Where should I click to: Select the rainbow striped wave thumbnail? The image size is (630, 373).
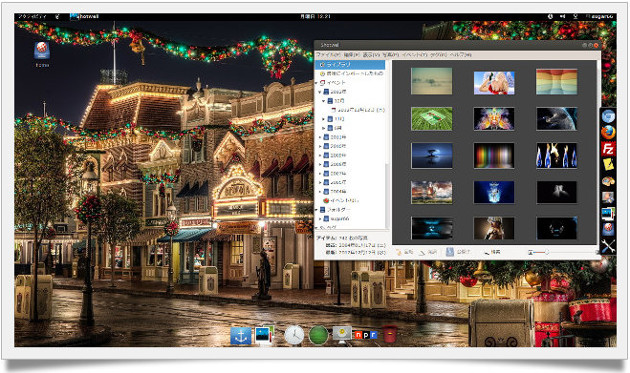click(x=556, y=82)
